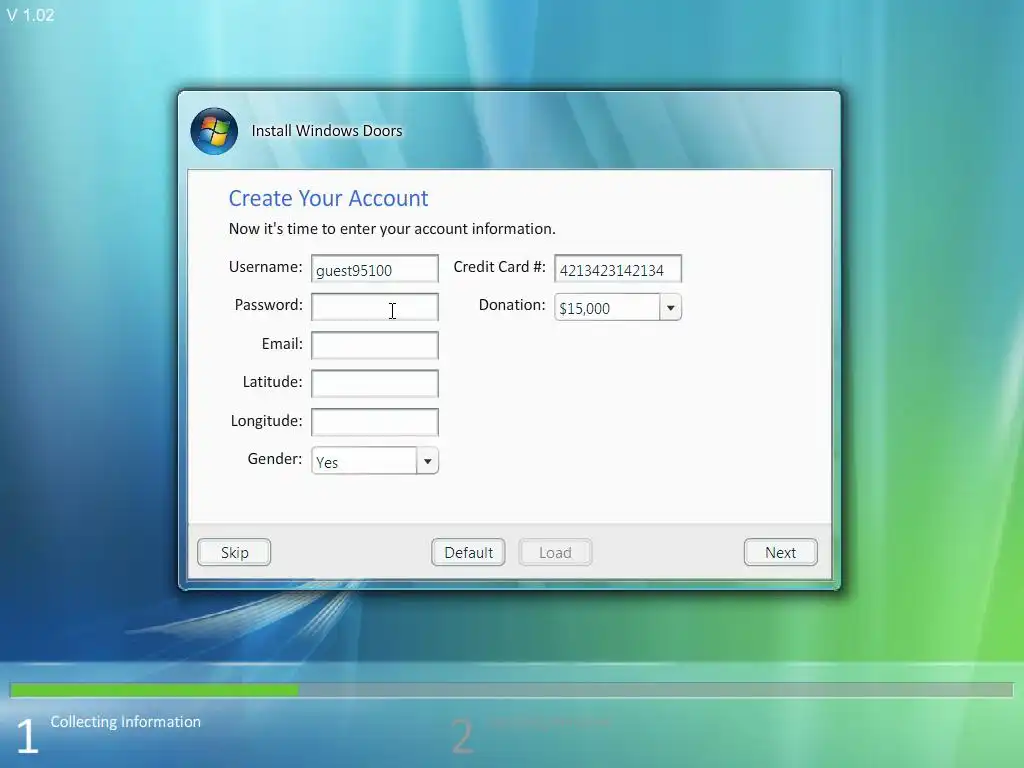
Task: Click the Windows Doors logo orb
Action: (x=214, y=131)
